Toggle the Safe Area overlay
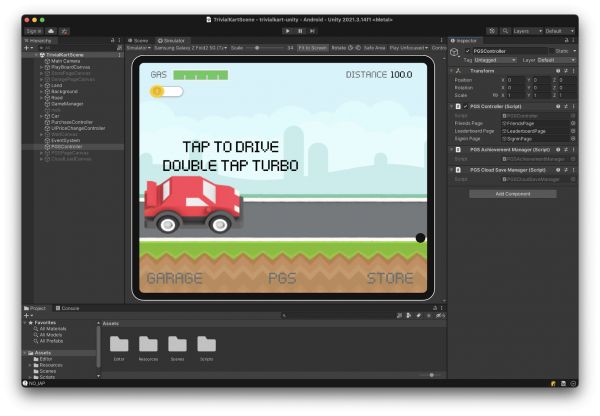Screen dimensions: 600x416 coord(375,48)
